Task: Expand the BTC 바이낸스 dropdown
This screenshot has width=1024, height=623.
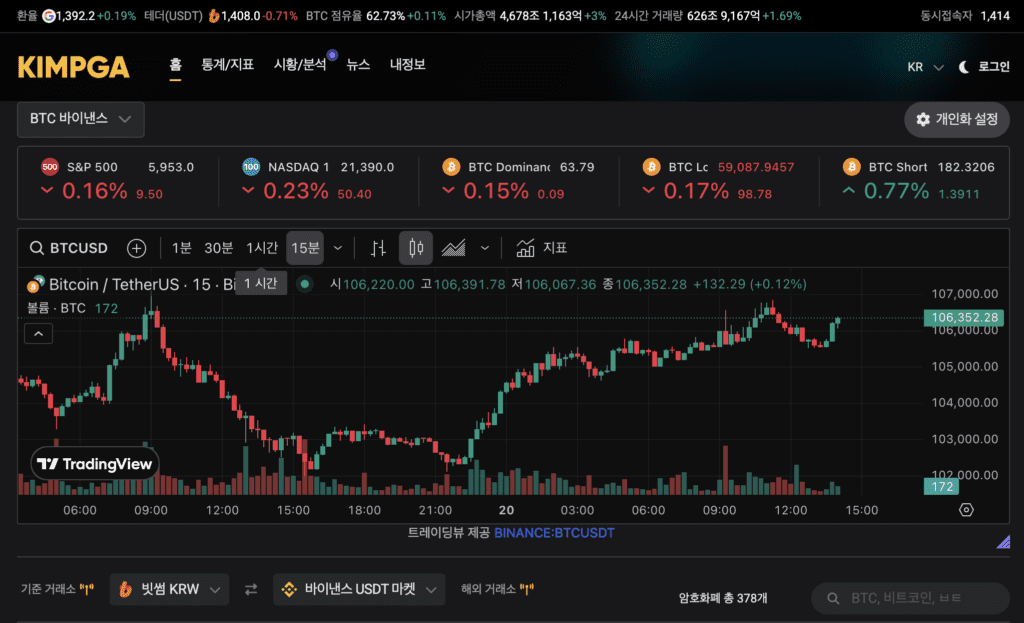Action: coord(81,119)
